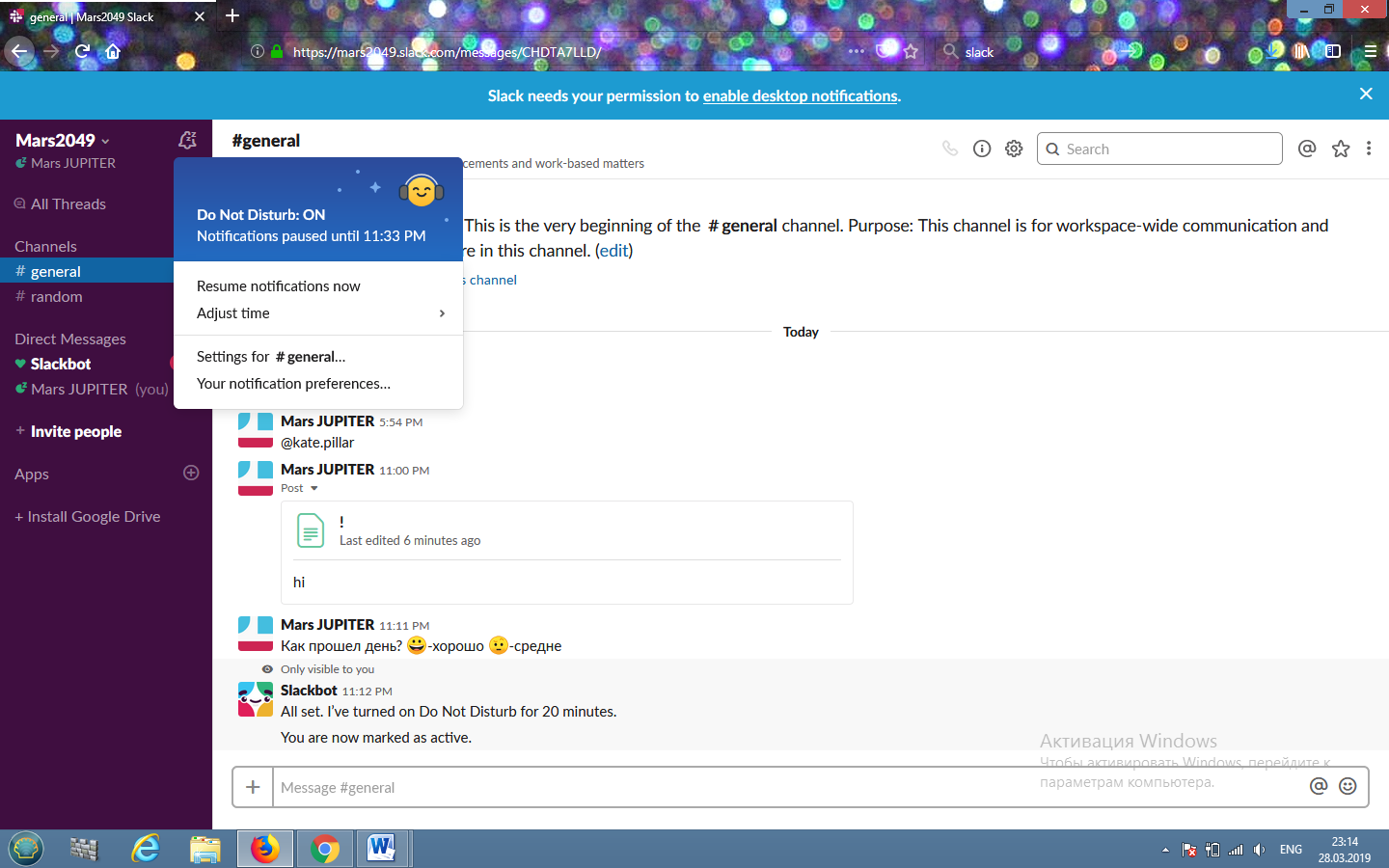Open Firefox hamburger menu

(1370, 51)
